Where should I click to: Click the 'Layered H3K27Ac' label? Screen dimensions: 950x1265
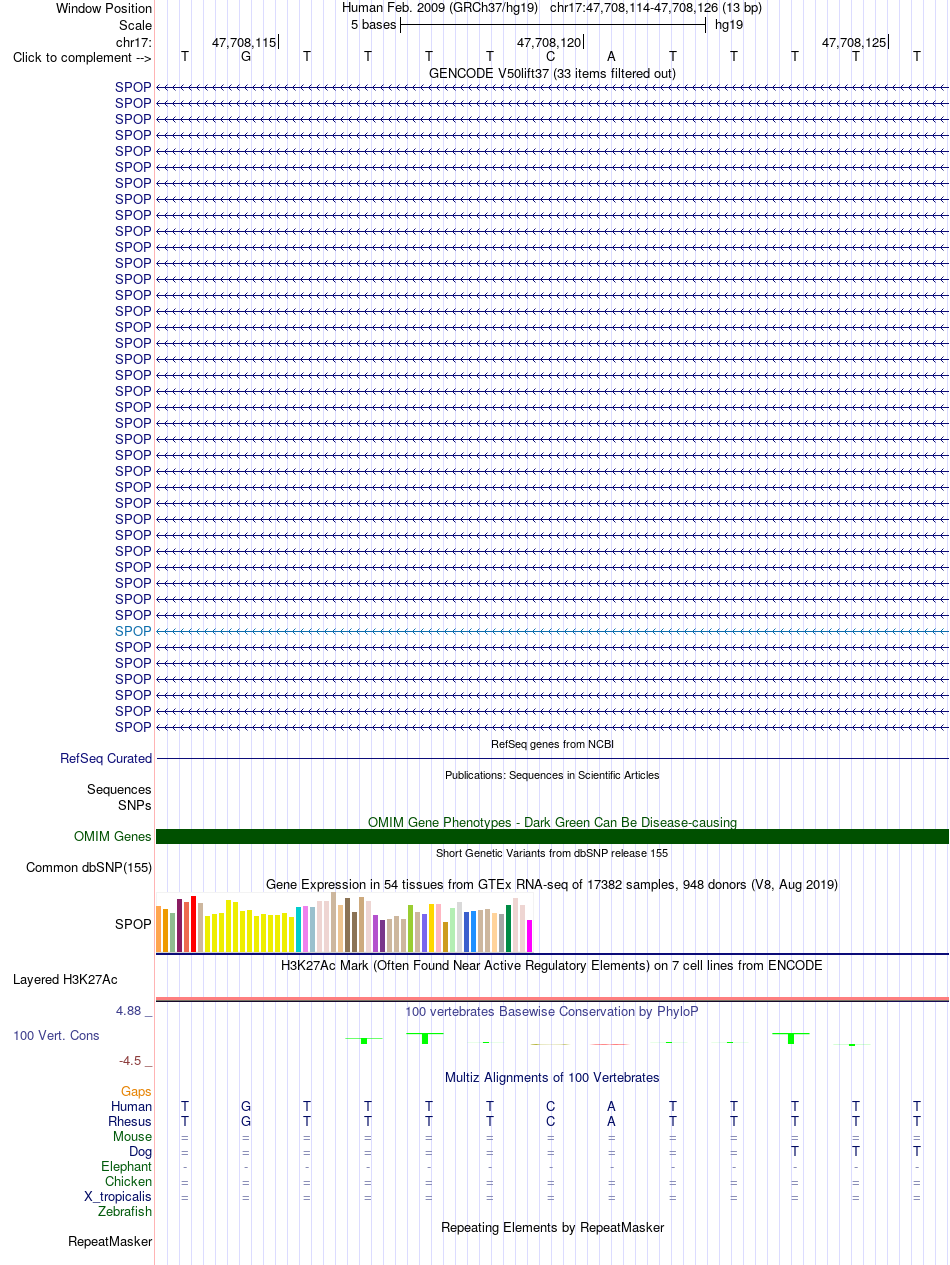click(65, 980)
